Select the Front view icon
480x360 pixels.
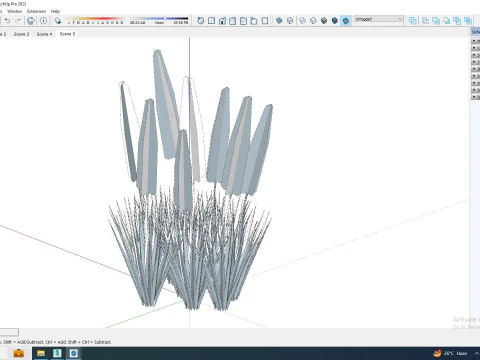tap(222, 21)
